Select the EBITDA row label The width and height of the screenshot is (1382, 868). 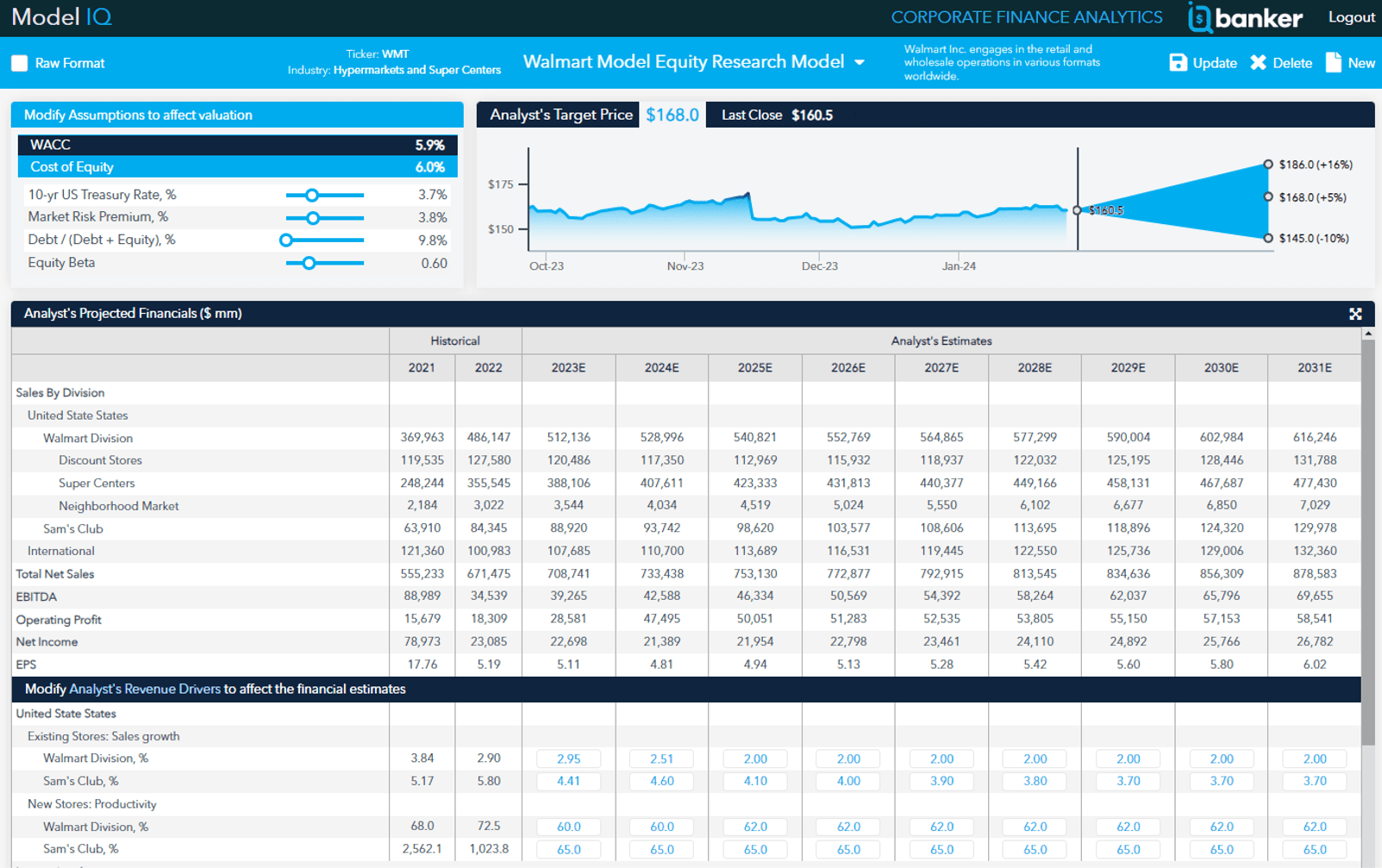tap(36, 596)
